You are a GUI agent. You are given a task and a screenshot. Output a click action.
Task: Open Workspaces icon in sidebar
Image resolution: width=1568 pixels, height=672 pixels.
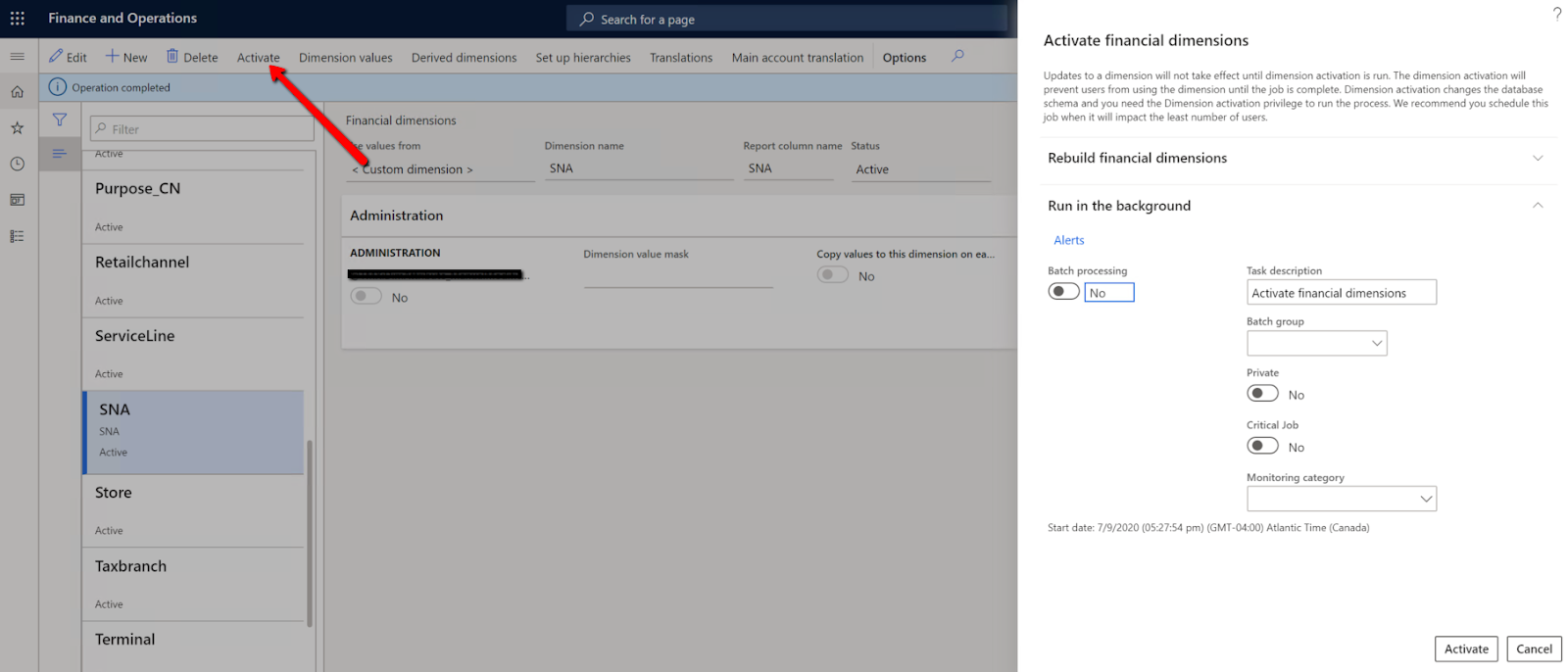[x=18, y=200]
